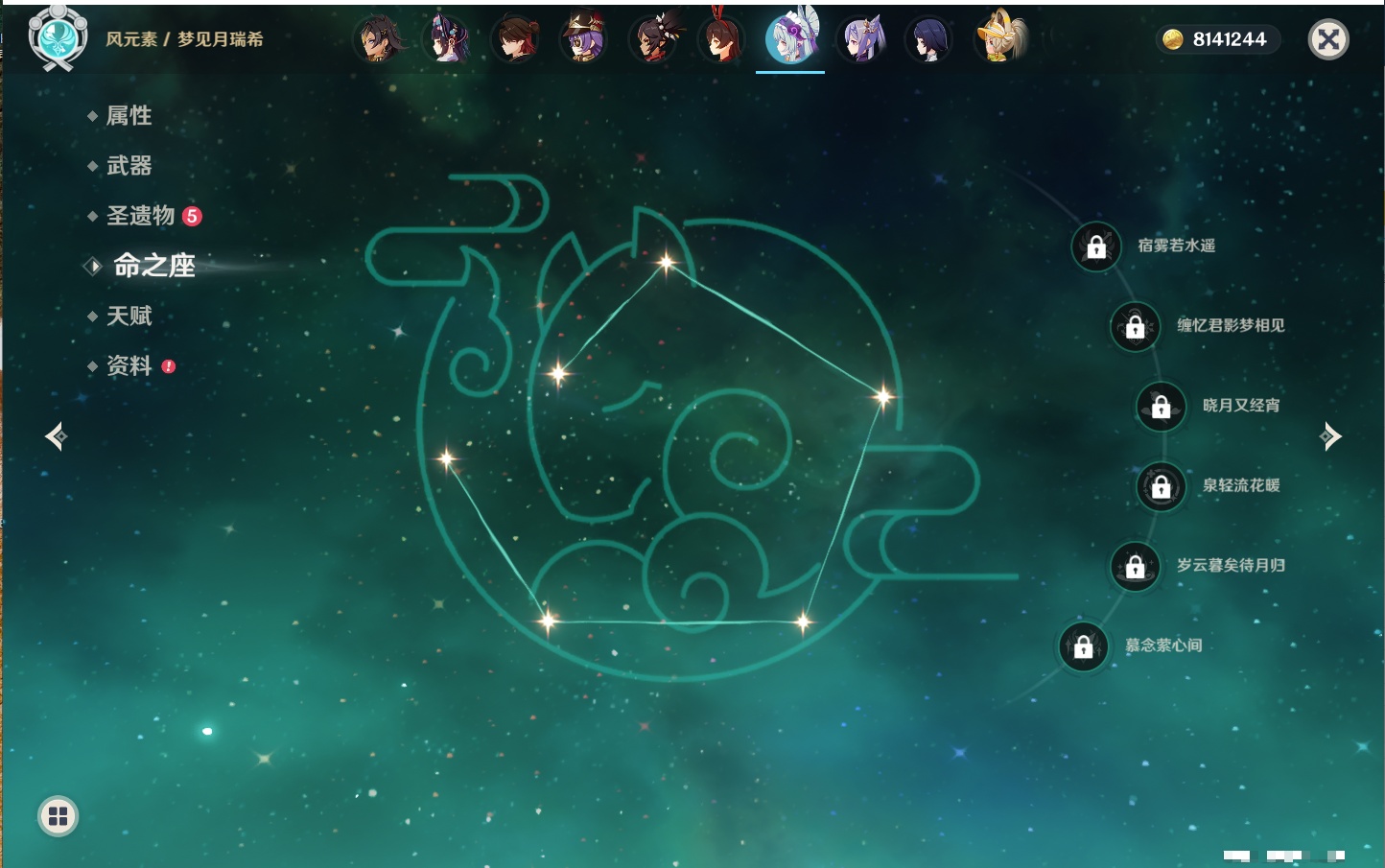Select the Chevreuse avatar wearing a military hat
This screenshot has height=868, width=1385.
click(x=585, y=39)
